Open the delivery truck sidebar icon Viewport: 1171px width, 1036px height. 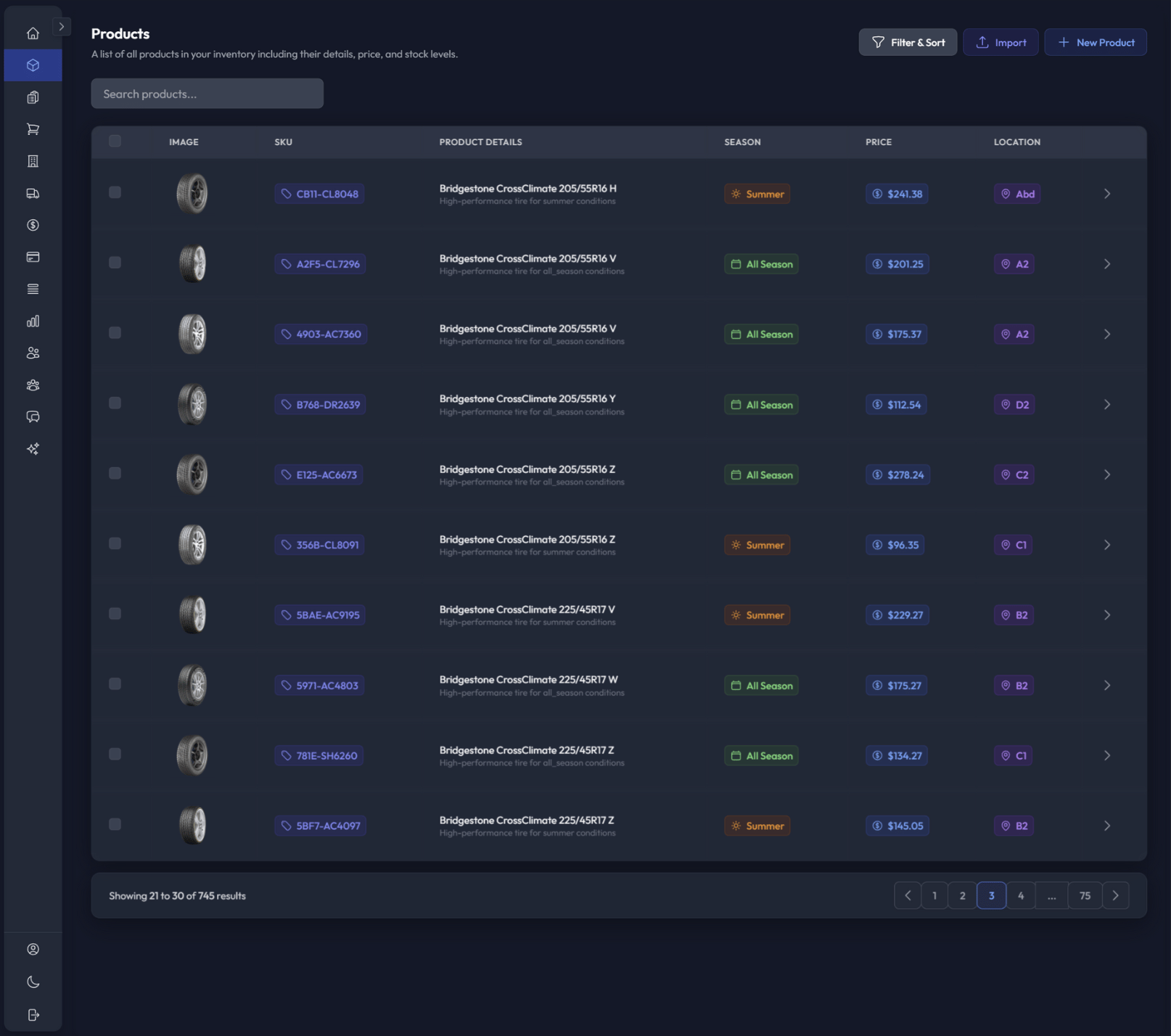(33, 193)
